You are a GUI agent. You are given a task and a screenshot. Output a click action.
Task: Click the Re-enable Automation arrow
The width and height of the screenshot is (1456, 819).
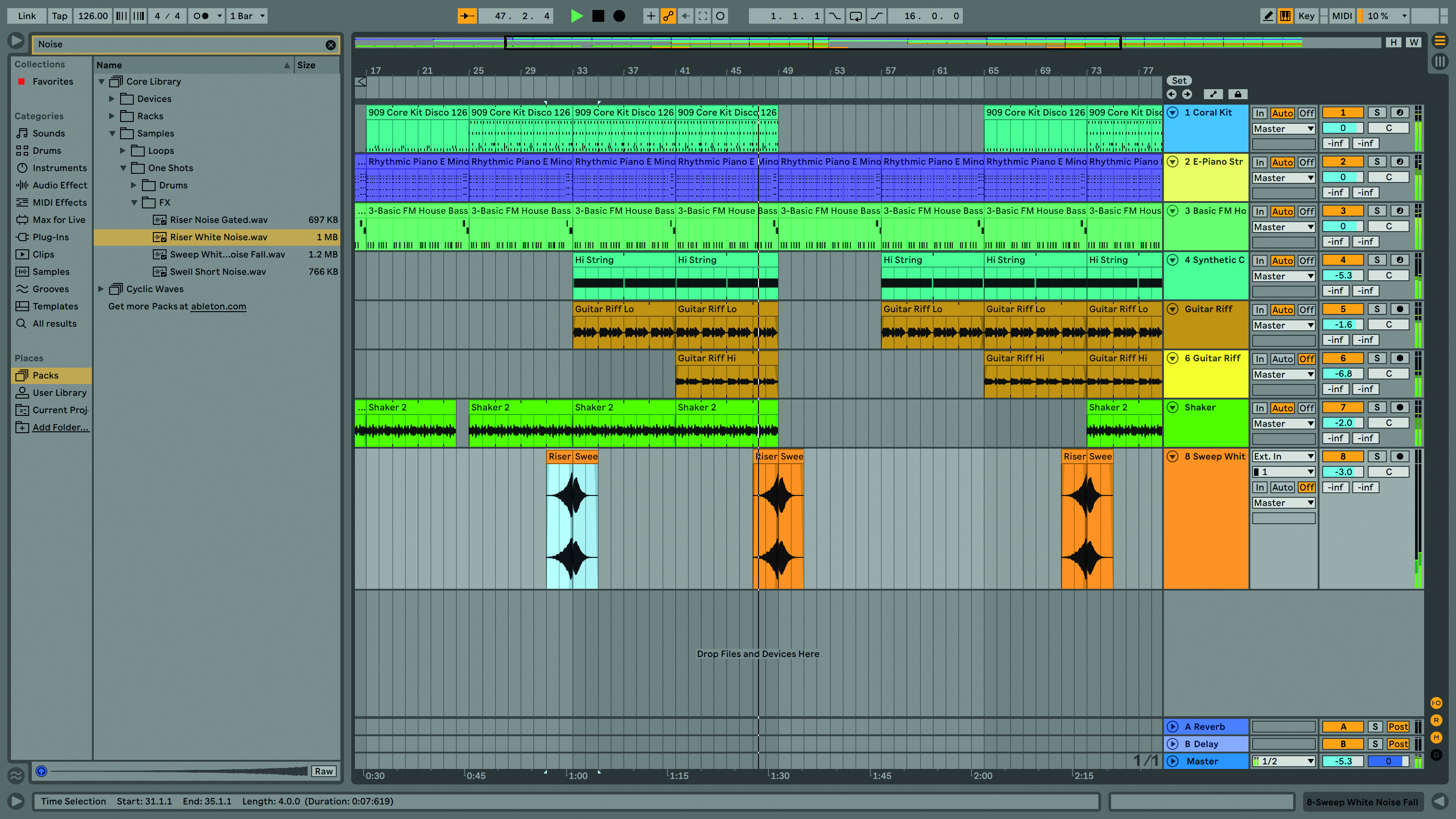[x=686, y=16]
